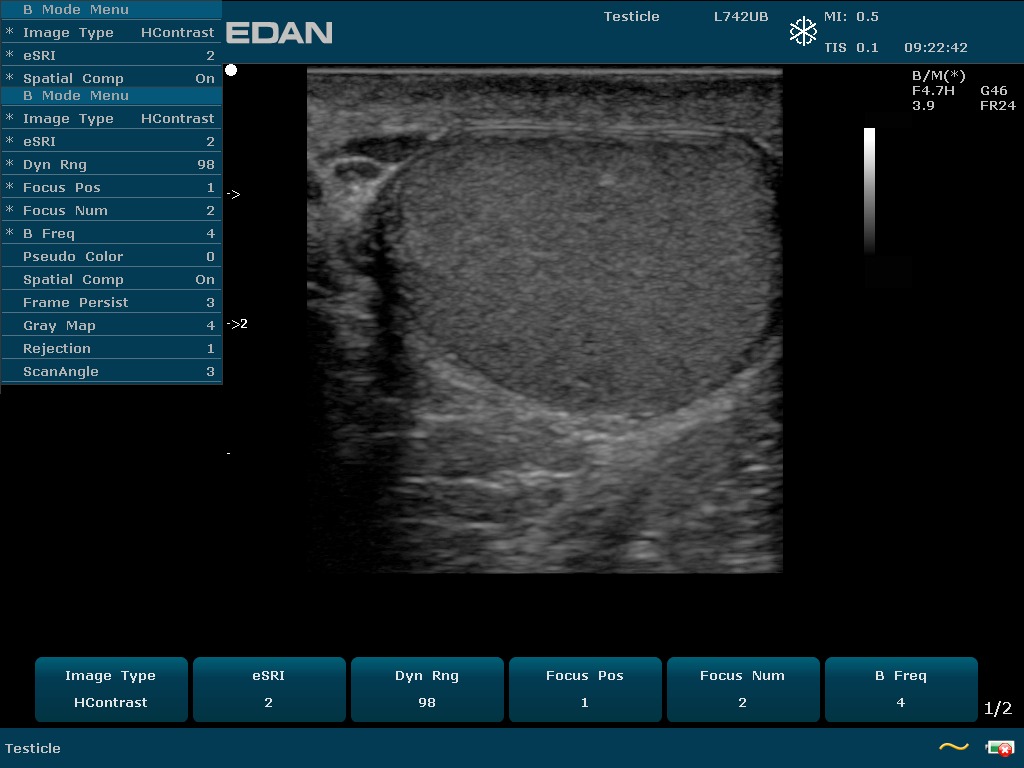Open the Frame Persist setting
This screenshot has height=768, width=1024.
click(112, 303)
